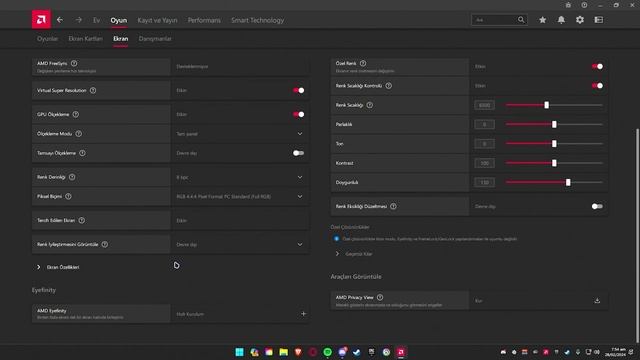Open Ekran Kartları sub-tab
640x360 pixels.
pos(86,39)
